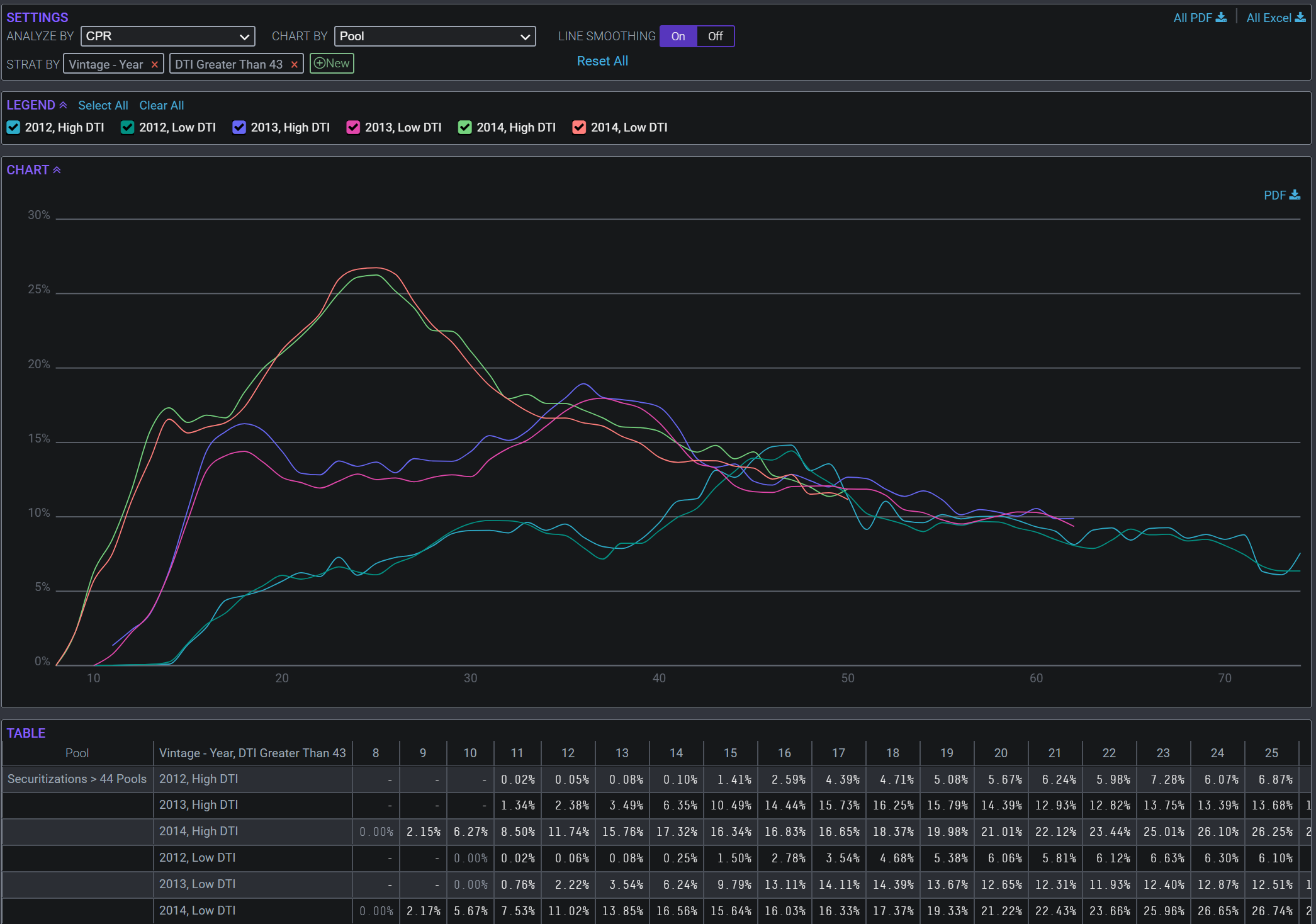Toggle 2014, High DTI checkbox
This screenshot has height=924, width=1316.
click(465, 127)
